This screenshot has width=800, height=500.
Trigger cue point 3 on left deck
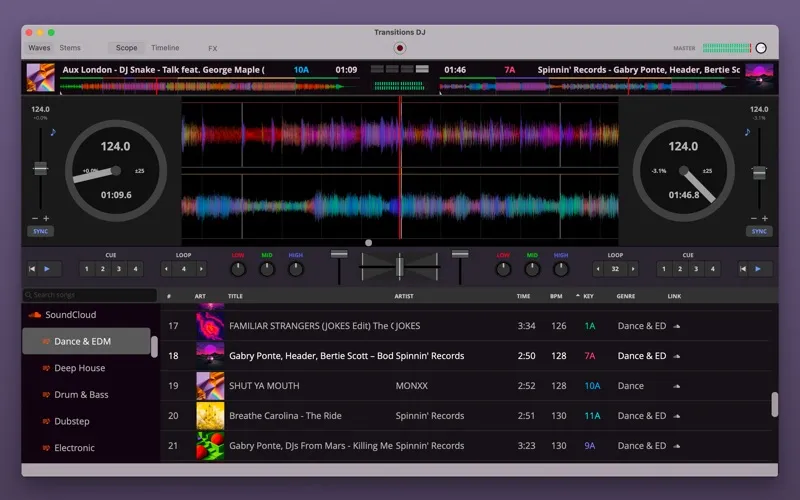tap(119, 269)
